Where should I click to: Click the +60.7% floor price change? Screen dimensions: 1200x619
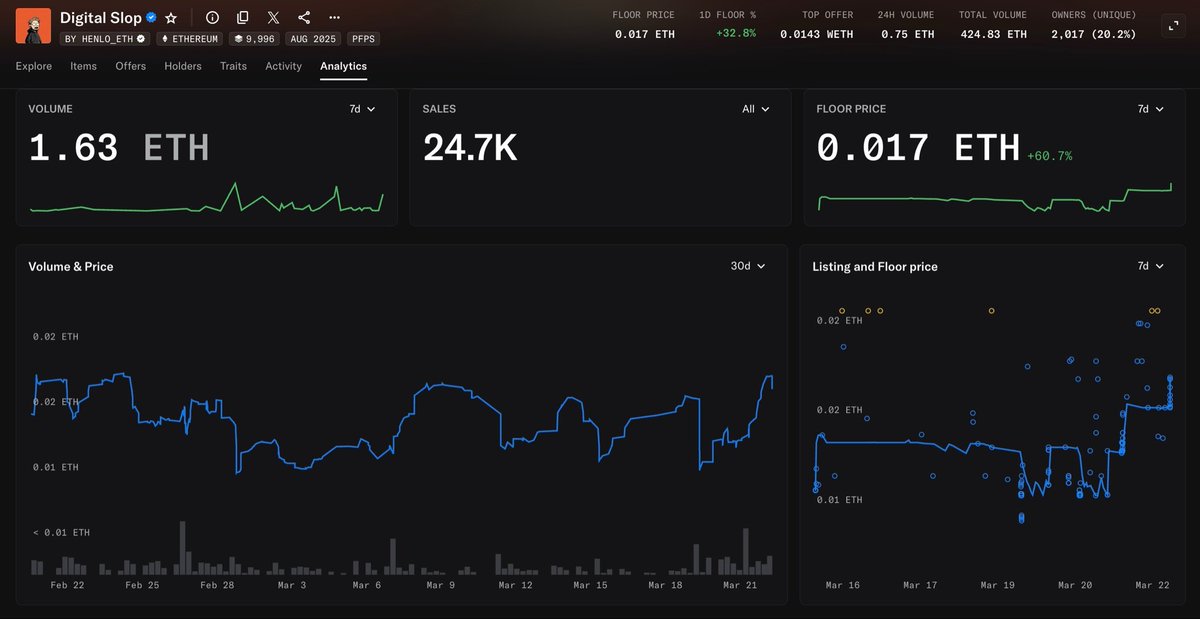coord(1049,156)
